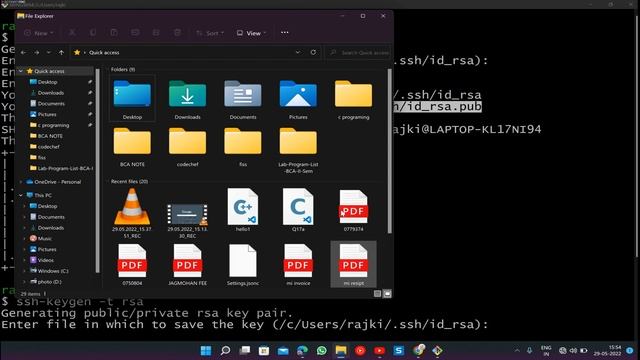Open Microsoft Edge from the taskbar
This screenshot has height=360, width=640.
[x=302, y=350]
